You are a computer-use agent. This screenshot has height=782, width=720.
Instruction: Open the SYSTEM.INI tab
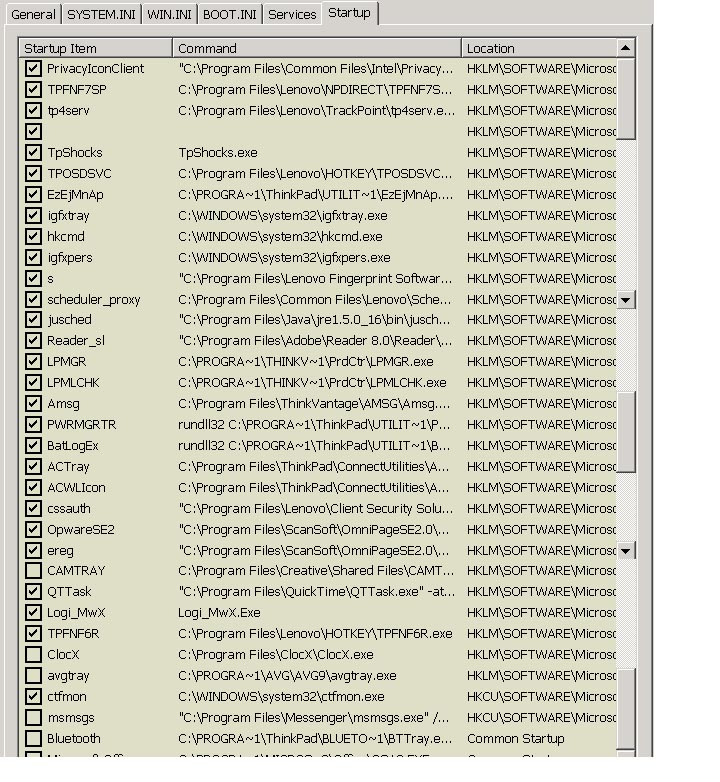point(101,14)
